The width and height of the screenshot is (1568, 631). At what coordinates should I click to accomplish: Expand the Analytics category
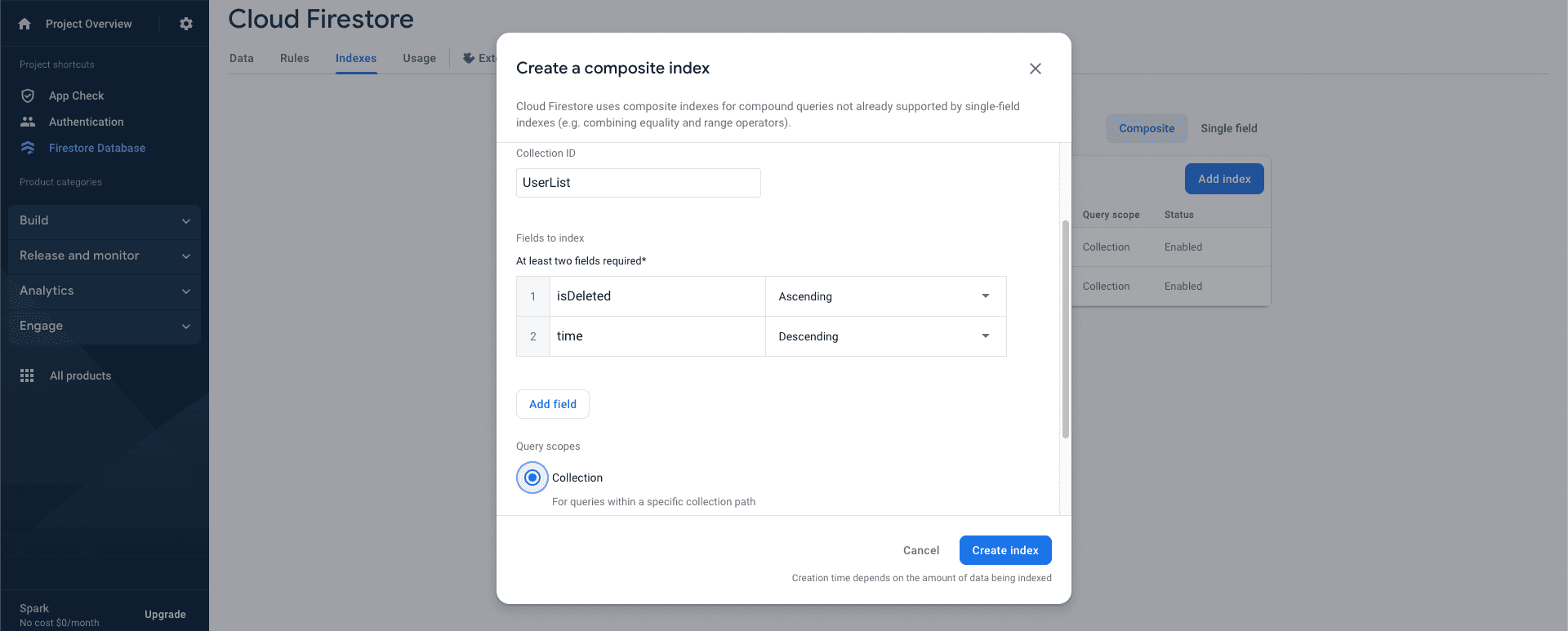pyautogui.click(x=105, y=291)
